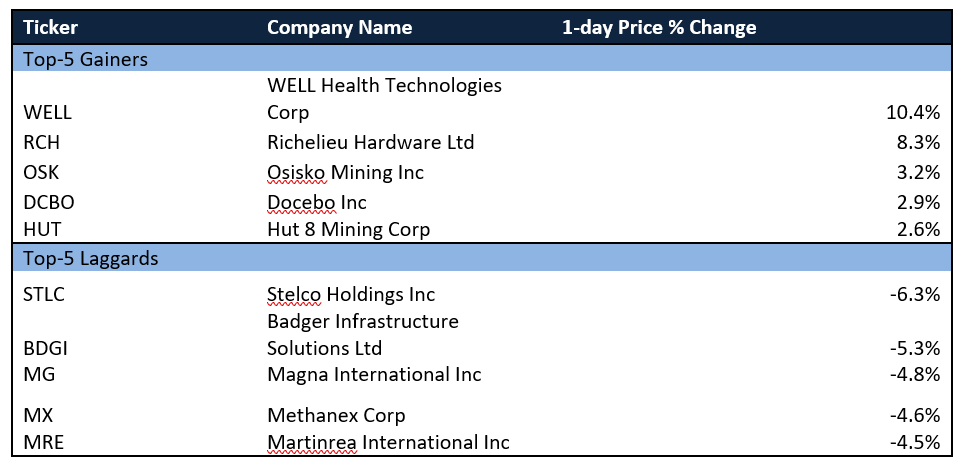Select the Methanex Corp company name
This screenshot has height=458, width=962.
pyautogui.click(x=336, y=415)
